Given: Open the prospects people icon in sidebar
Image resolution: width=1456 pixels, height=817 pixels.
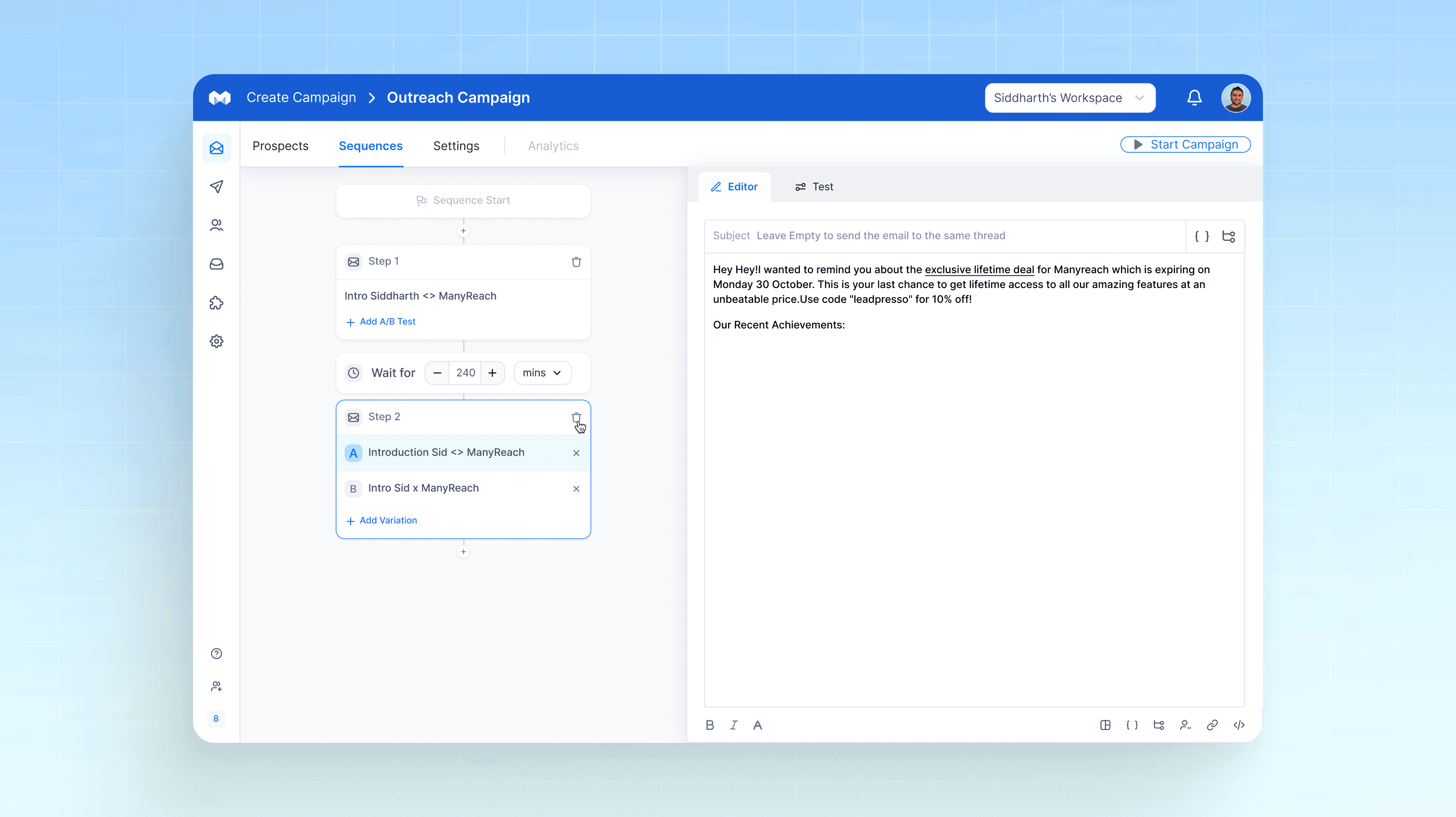Looking at the screenshot, I should pyautogui.click(x=217, y=225).
